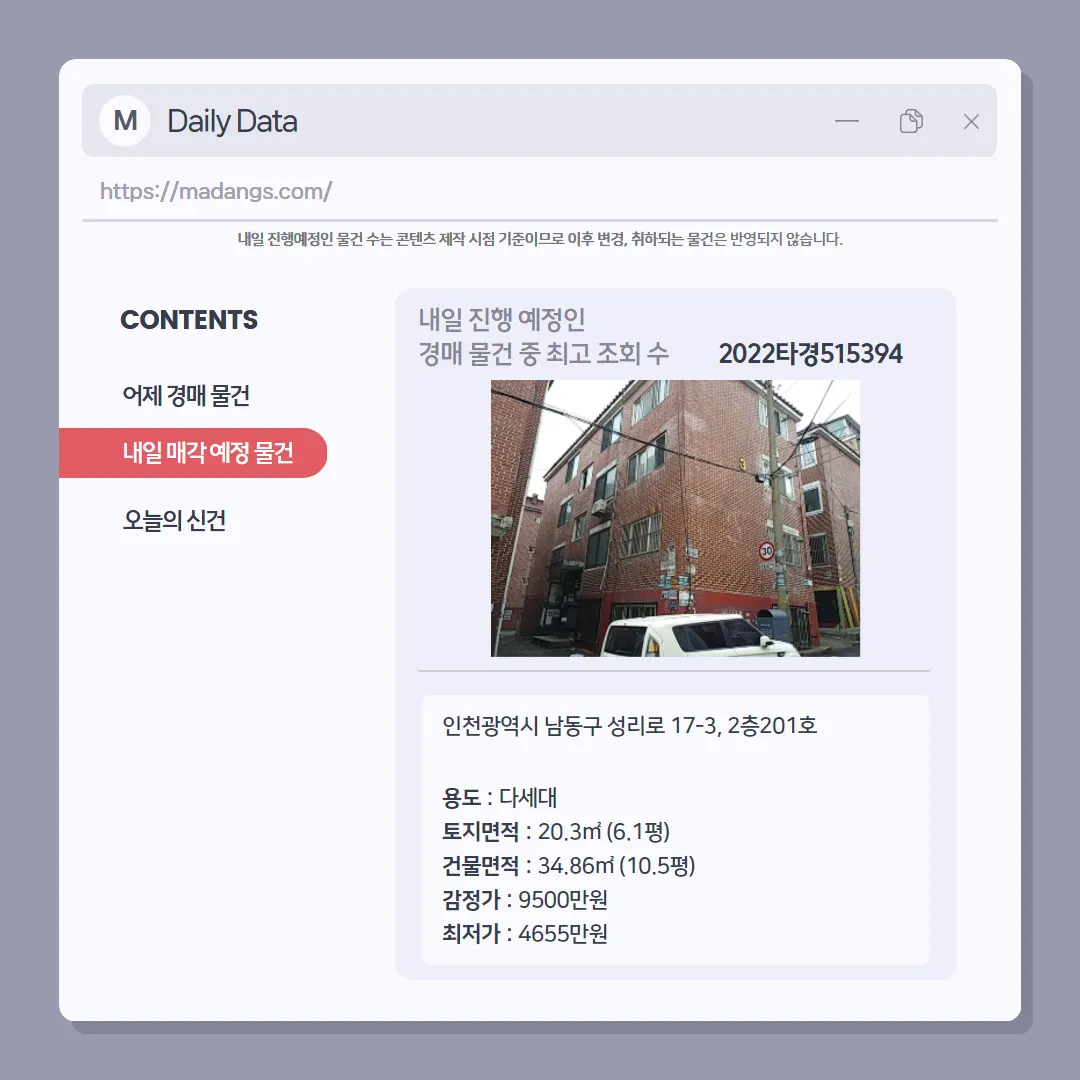Click the copy/restore window icon
This screenshot has width=1080, height=1080.
(x=911, y=121)
